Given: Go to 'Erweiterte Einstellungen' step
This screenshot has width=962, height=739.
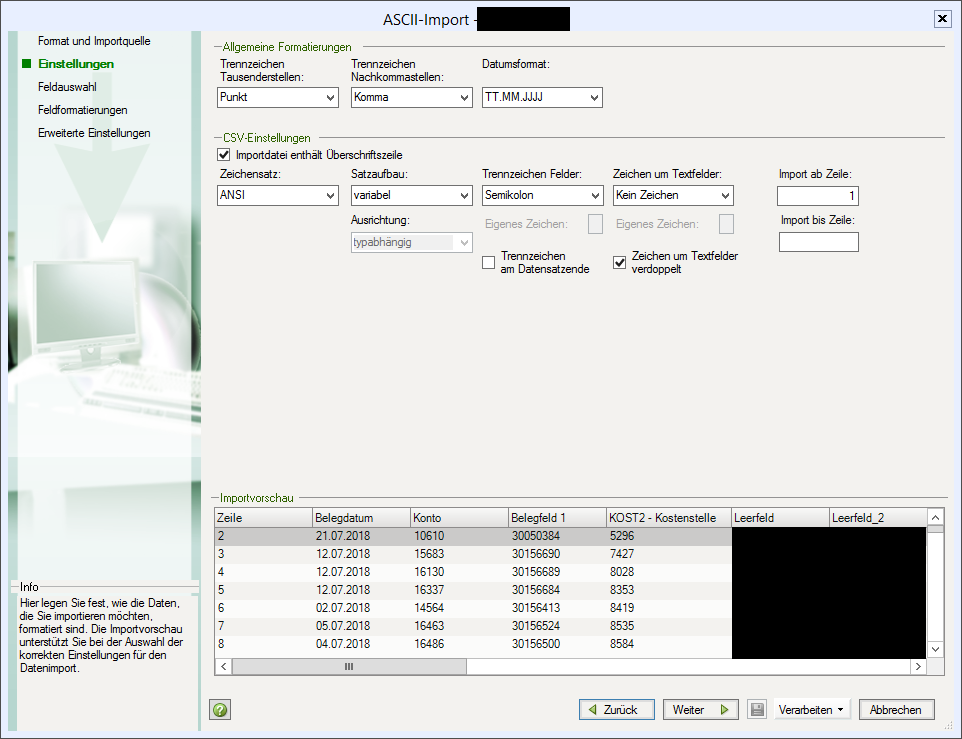Looking at the screenshot, I should click(94, 133).
